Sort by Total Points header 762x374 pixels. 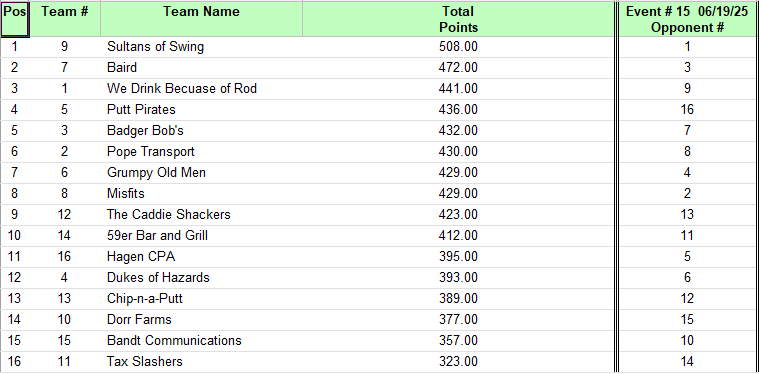click(x=458, y=19)
